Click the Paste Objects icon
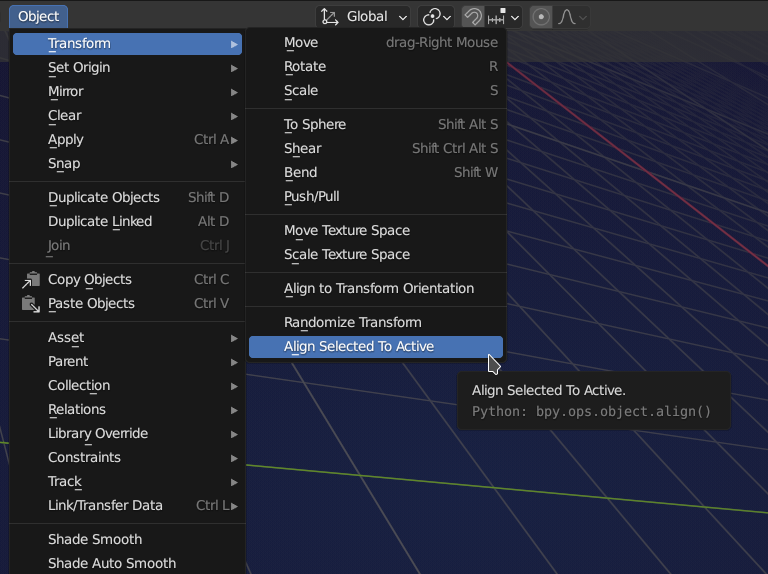This screenshot has height=574, width=768. (31, 304)
